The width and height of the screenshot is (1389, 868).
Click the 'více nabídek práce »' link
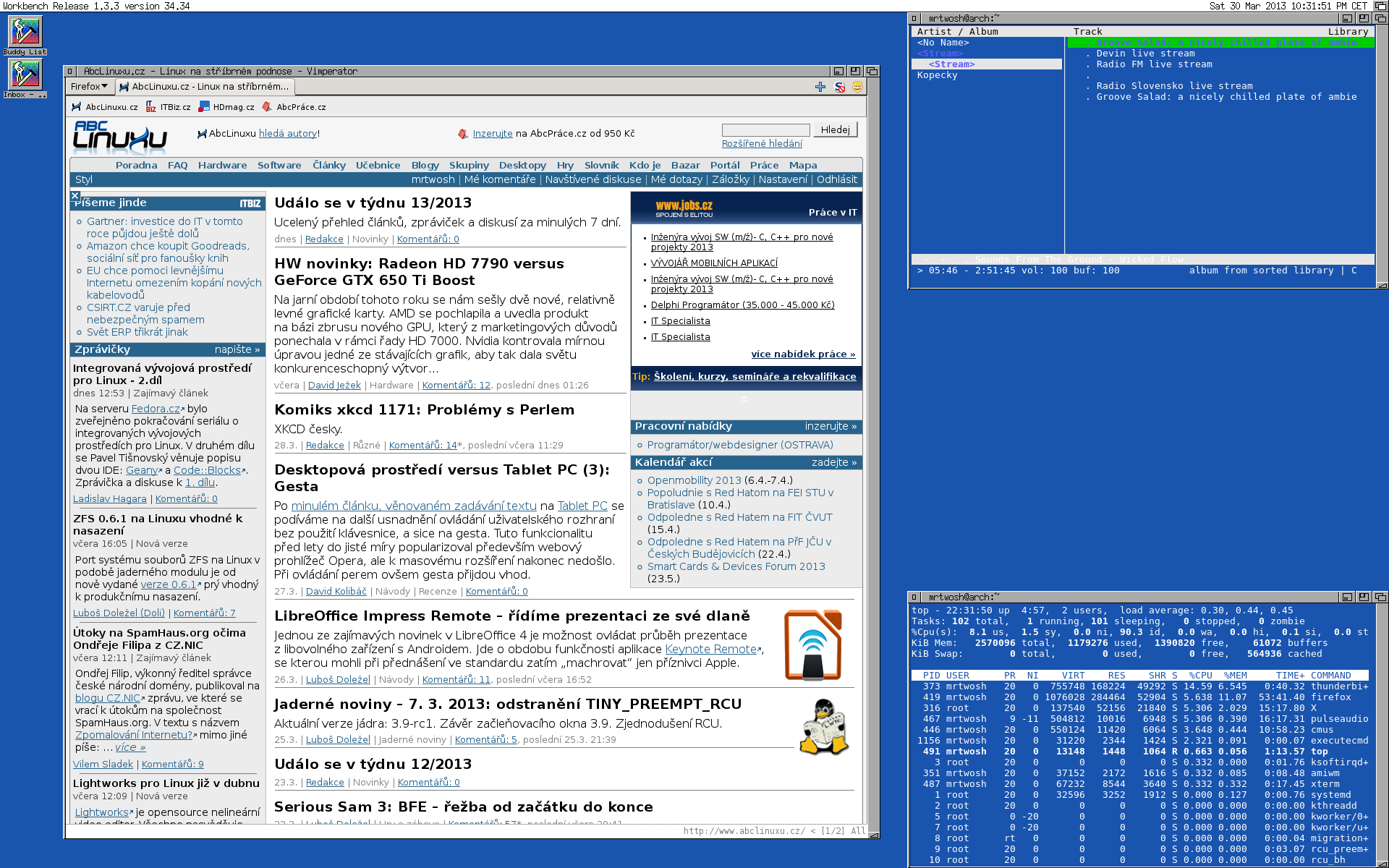coord(803,354)
